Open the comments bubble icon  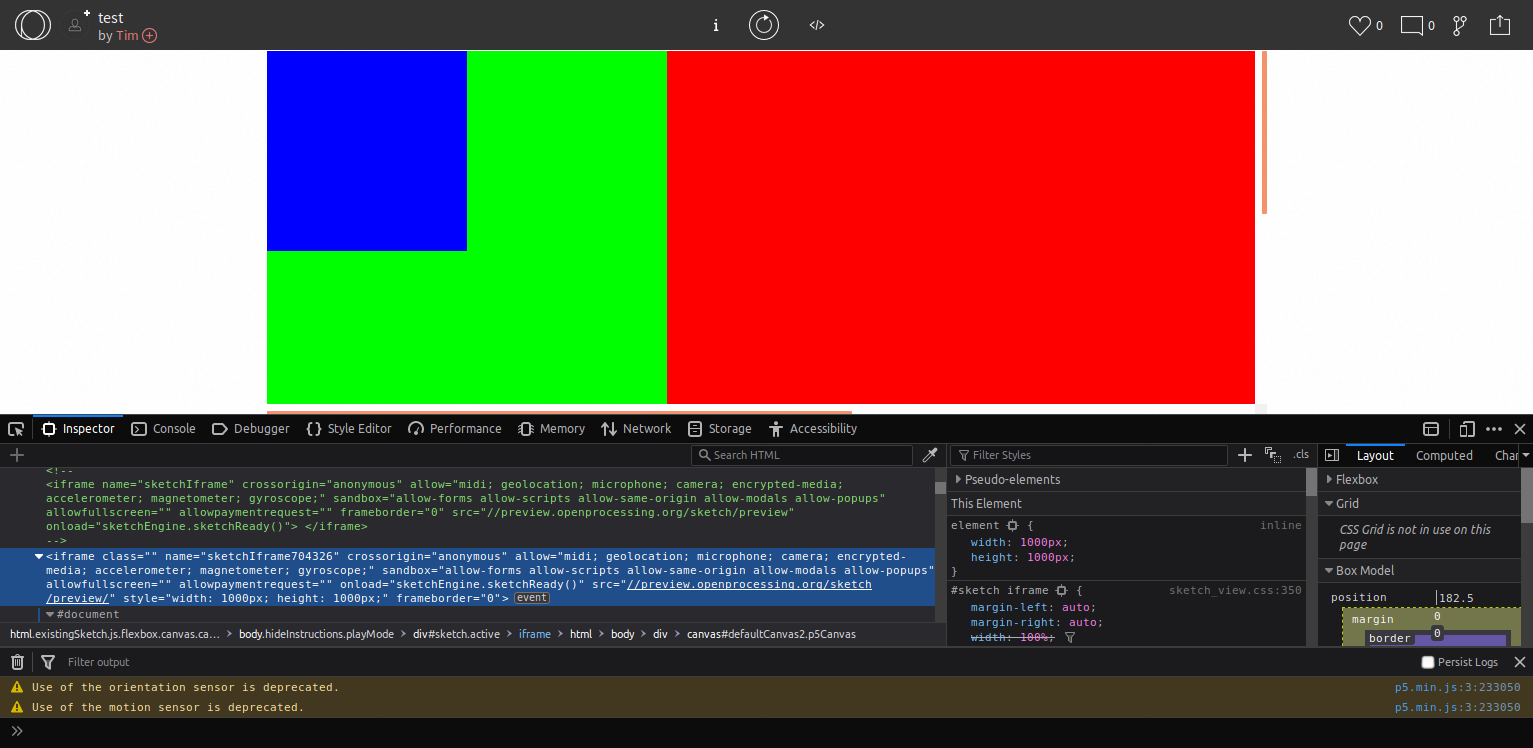(x=1411, y=26)
